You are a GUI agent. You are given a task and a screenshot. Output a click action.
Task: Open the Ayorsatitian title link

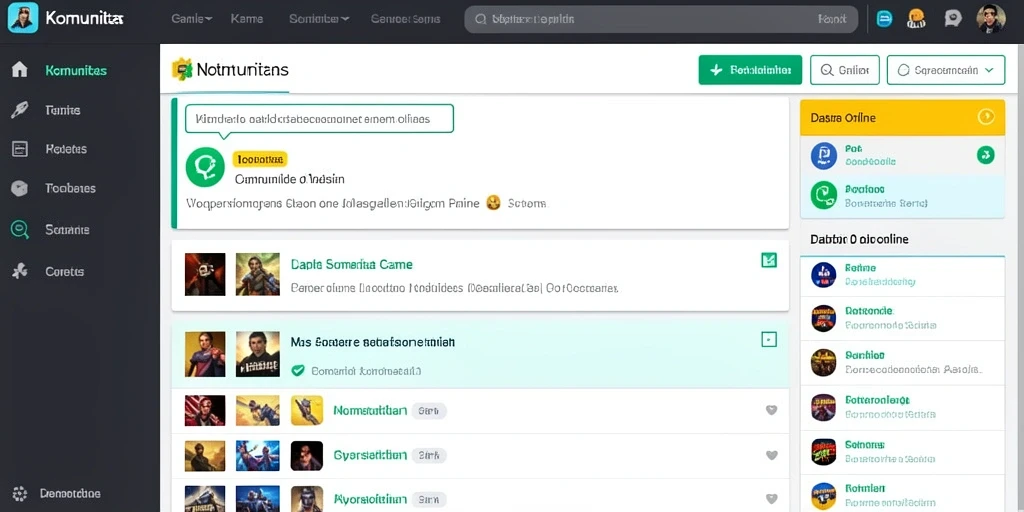(x=370, y=499)
